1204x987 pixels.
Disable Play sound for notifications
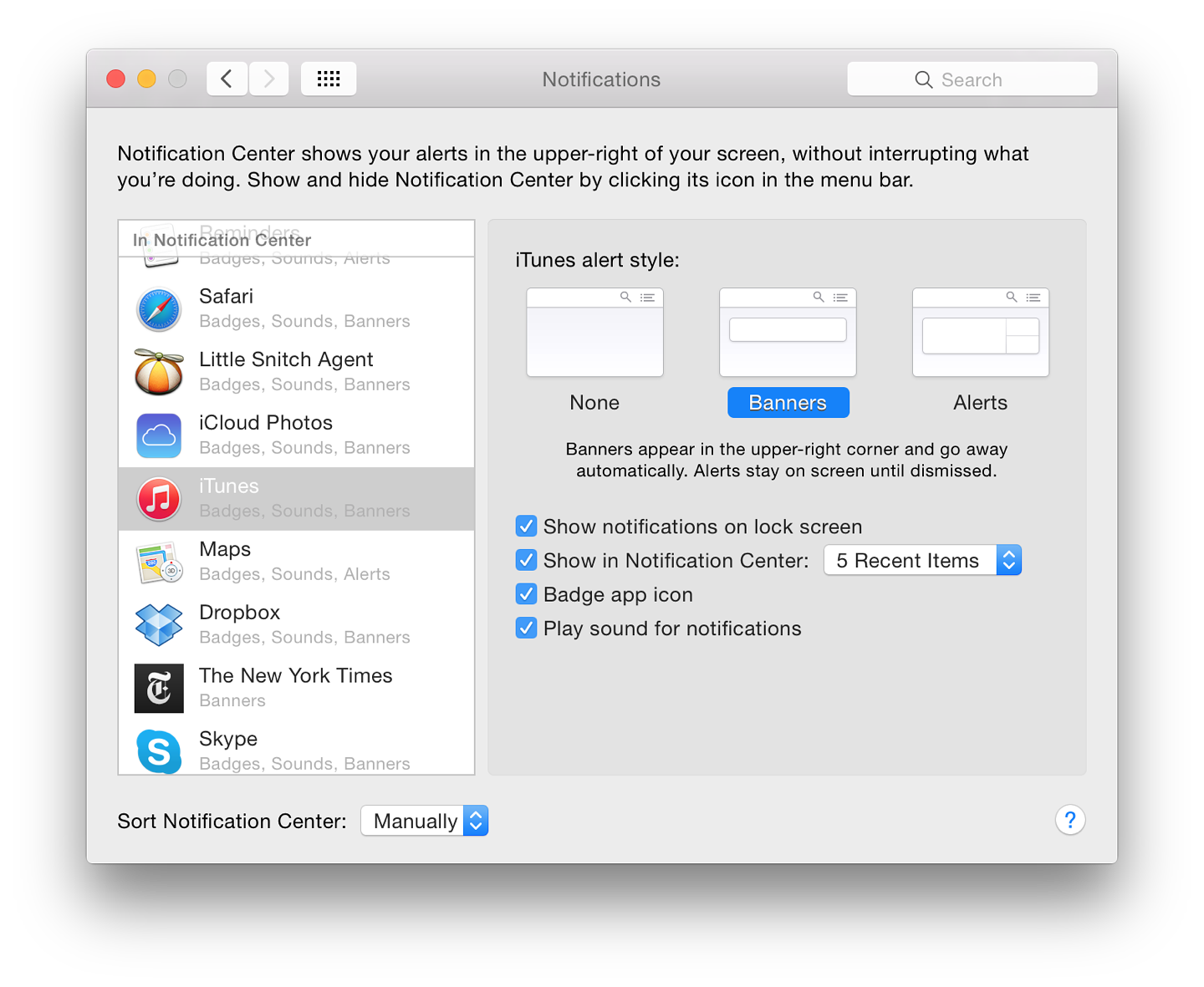coord(526,628)
